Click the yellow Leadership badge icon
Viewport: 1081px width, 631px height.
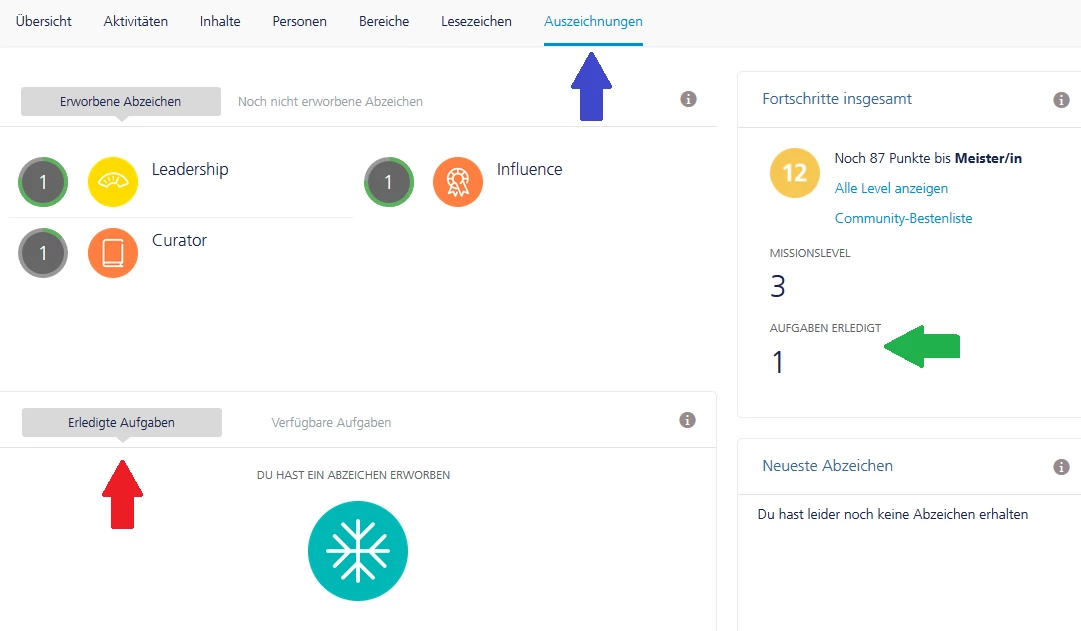(113, 182)
